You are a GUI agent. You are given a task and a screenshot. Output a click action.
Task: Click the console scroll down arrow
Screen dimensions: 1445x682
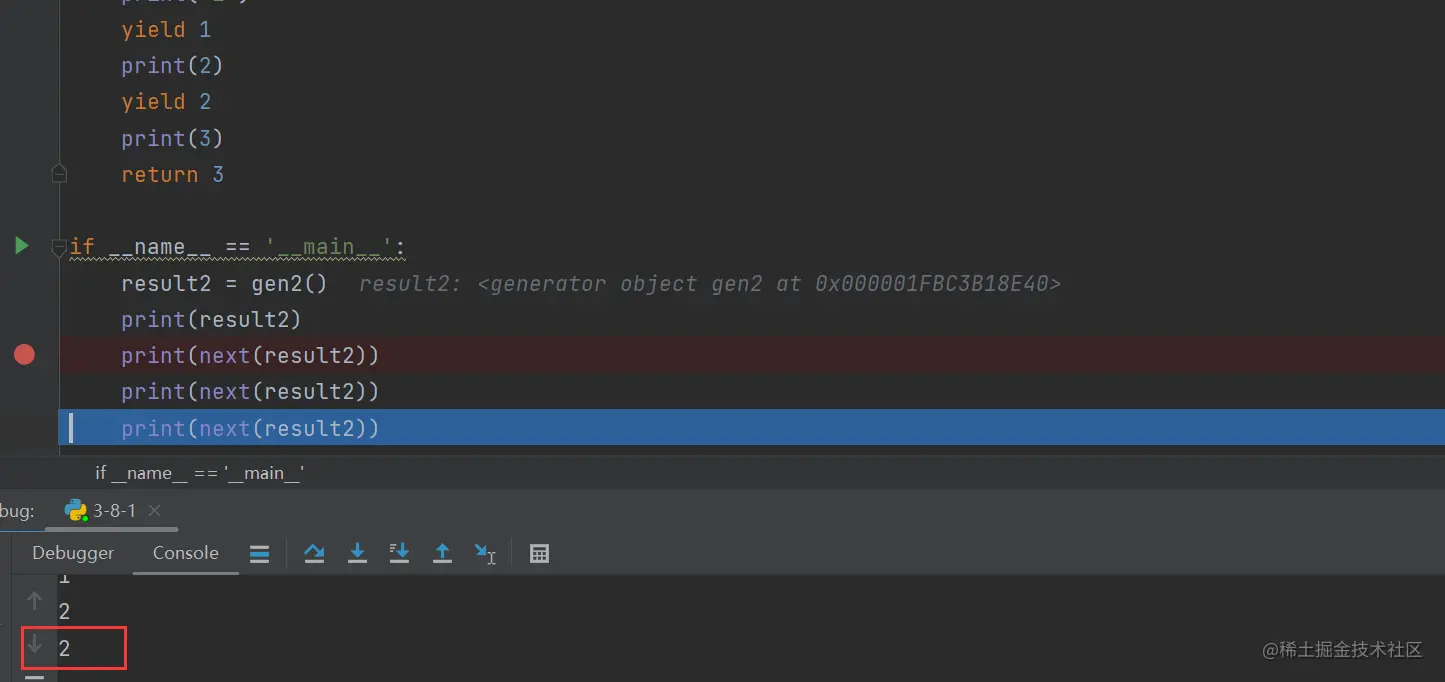tap(34, 646)
